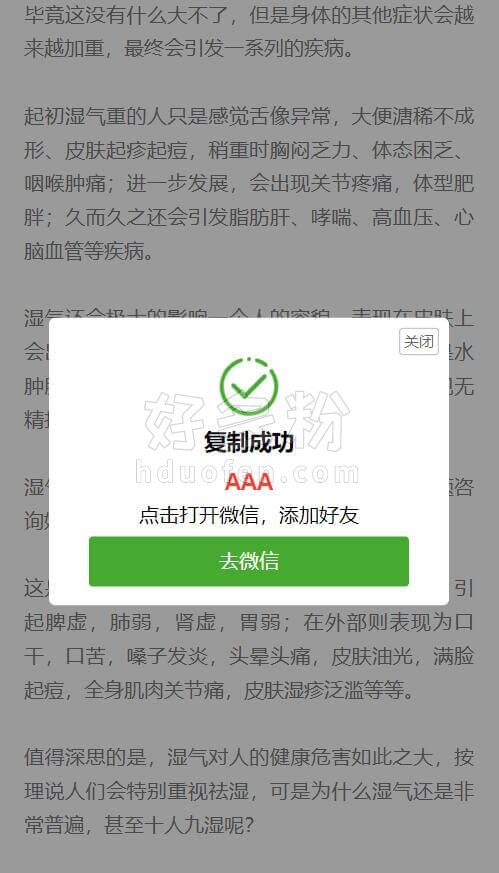Tap the green 去微信 button
This screenshot has height=873, width=499.
(x=249, y=561)
